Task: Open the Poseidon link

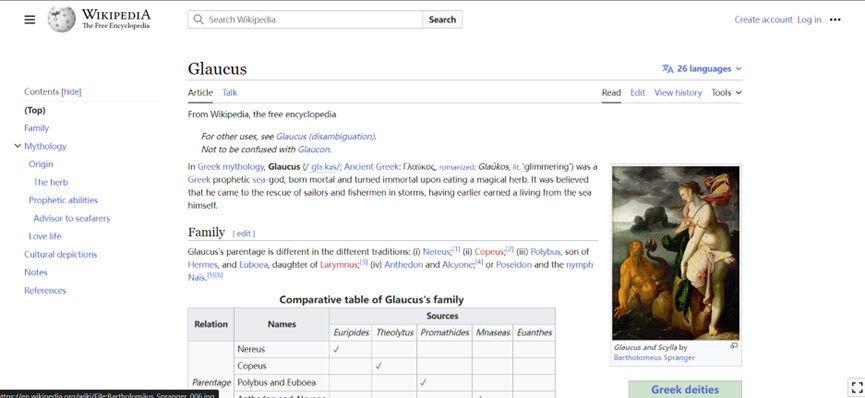Action: [x=514, y=265]
